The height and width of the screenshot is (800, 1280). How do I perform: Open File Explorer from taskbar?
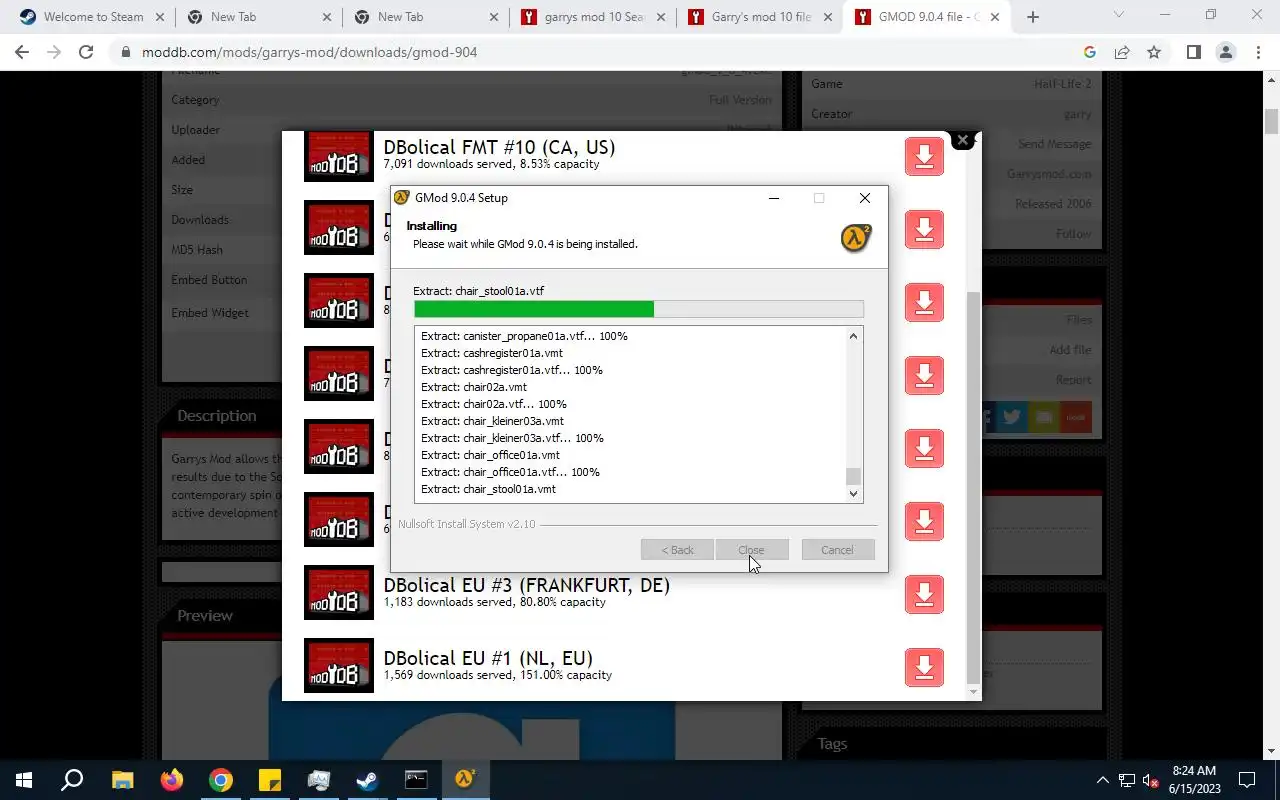tap(122, 780)
